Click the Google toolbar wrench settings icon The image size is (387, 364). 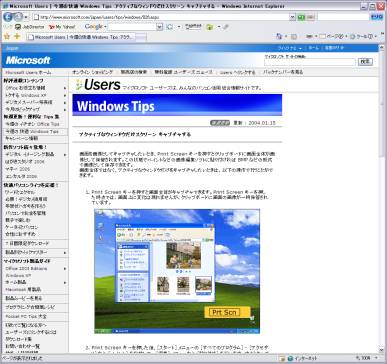pyautogui.click(x=226, y=27)
